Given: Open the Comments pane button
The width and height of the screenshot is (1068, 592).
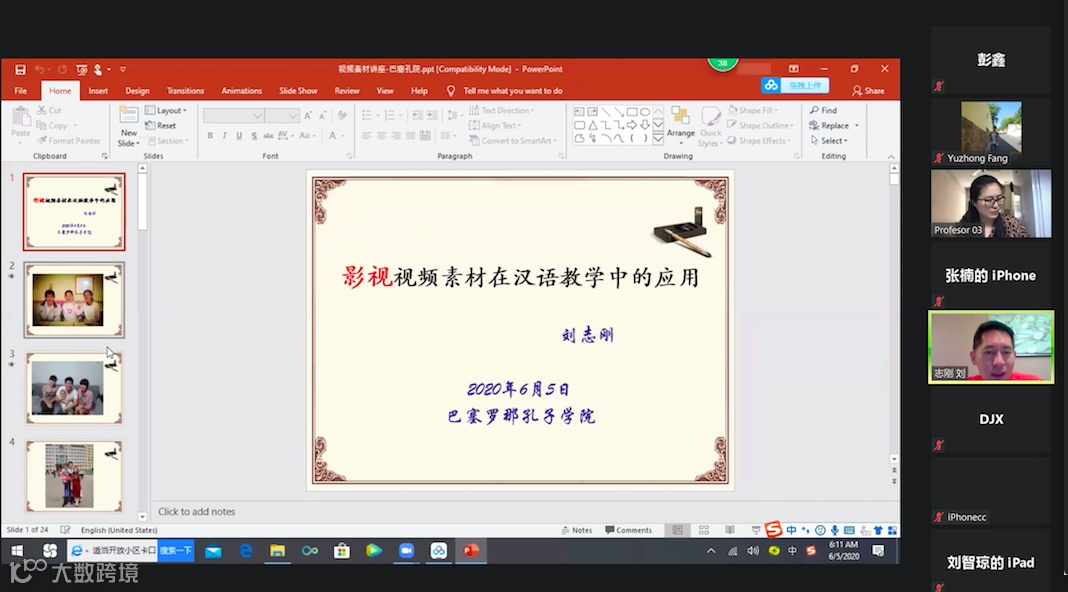Looking at the screenshot, I should [x=629, y=530].
